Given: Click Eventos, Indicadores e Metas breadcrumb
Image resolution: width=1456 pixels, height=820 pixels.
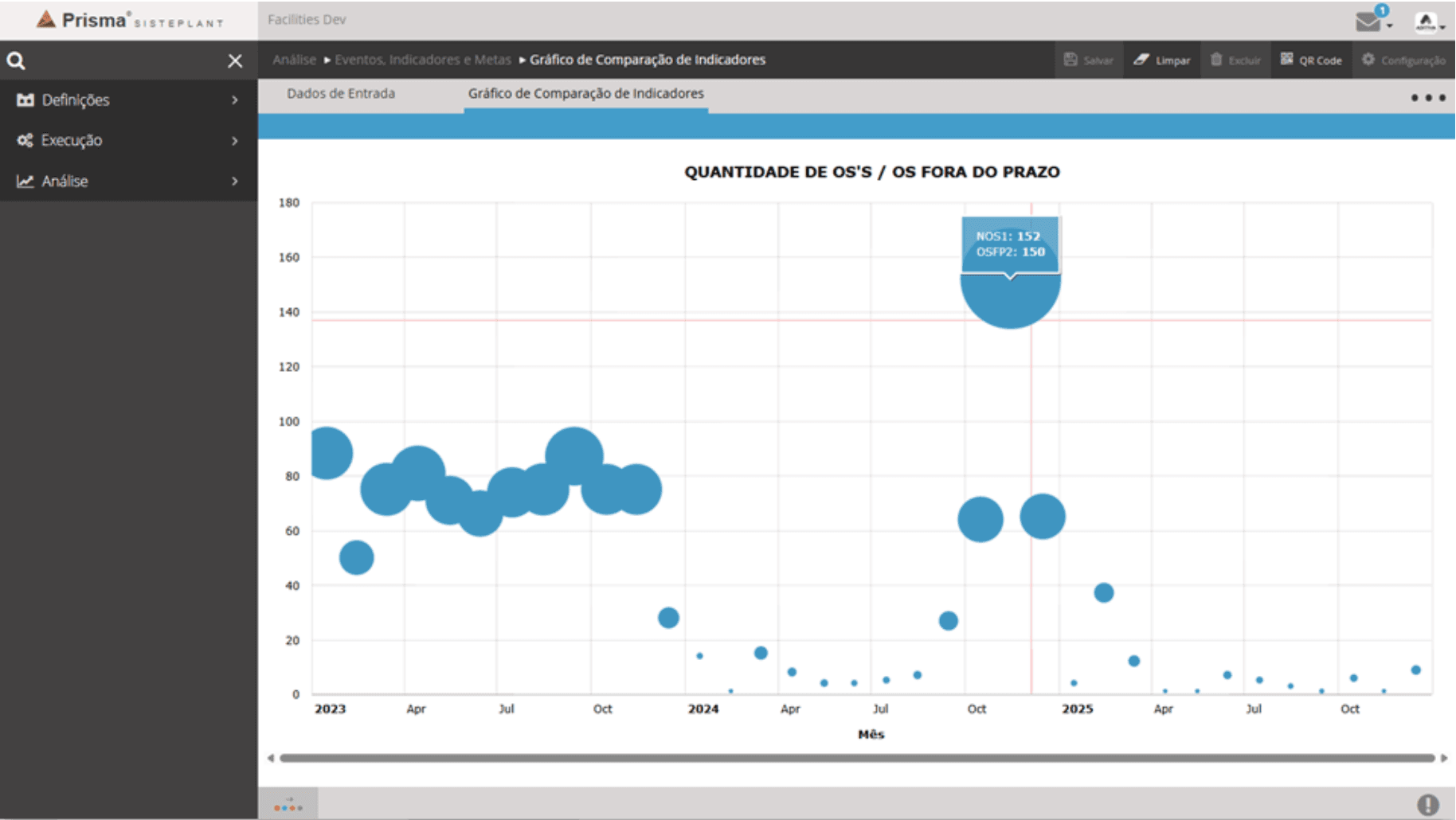Looking at the screenshot, I should coord(422,60).
